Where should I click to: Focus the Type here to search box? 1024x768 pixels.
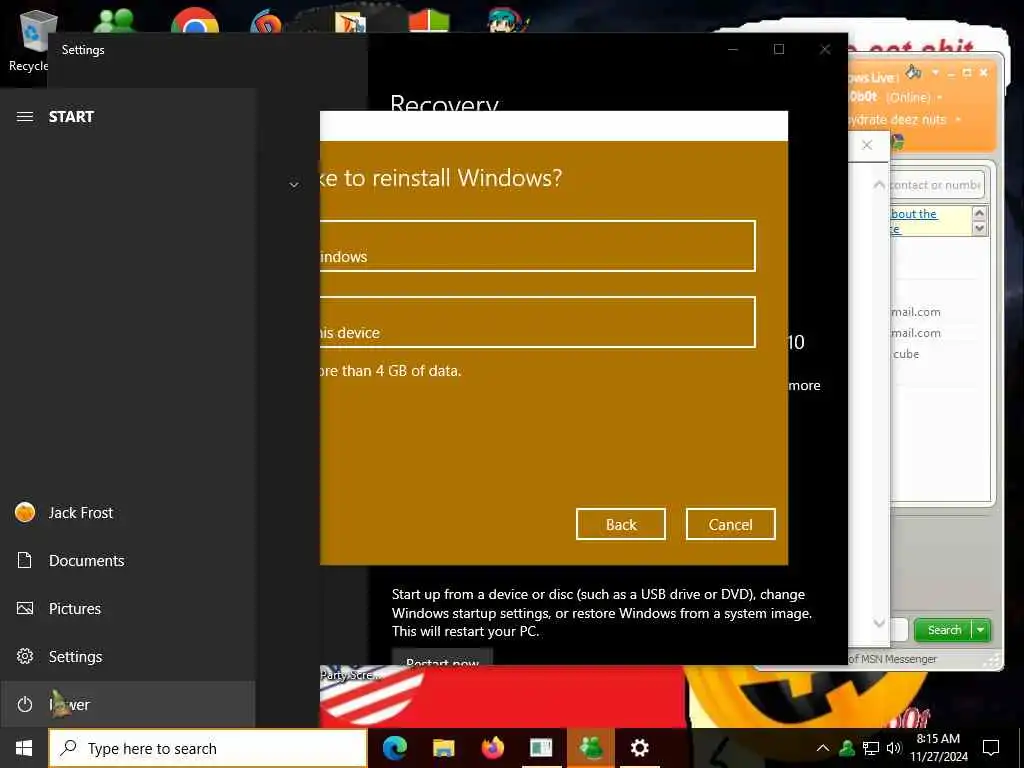pos(208,748)
